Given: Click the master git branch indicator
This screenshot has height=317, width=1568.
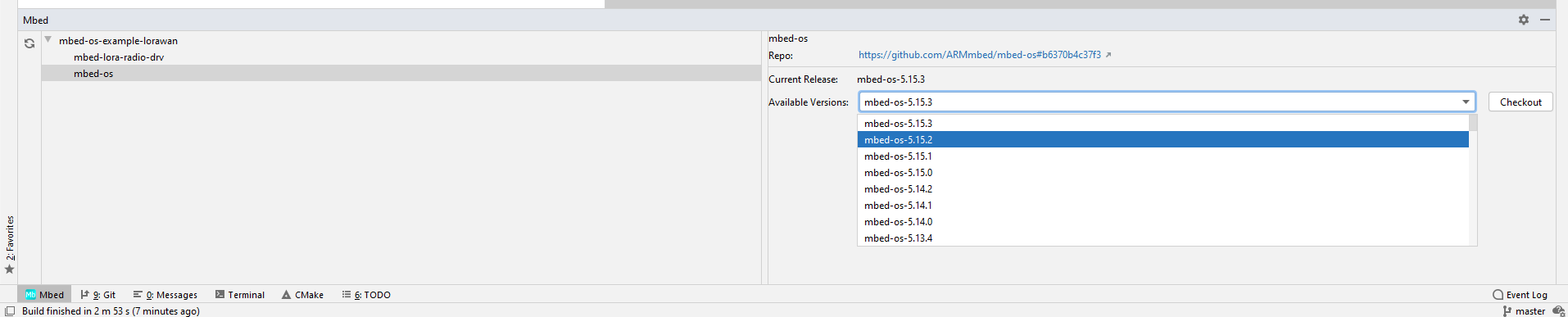Looking at the screenshot, I should click(1524, 311).
